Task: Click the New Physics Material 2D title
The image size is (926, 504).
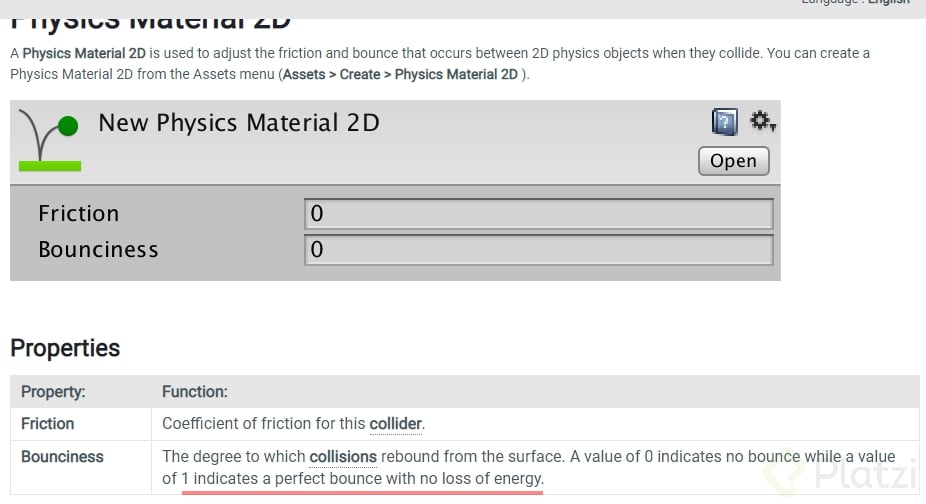Action: point(239,123)
